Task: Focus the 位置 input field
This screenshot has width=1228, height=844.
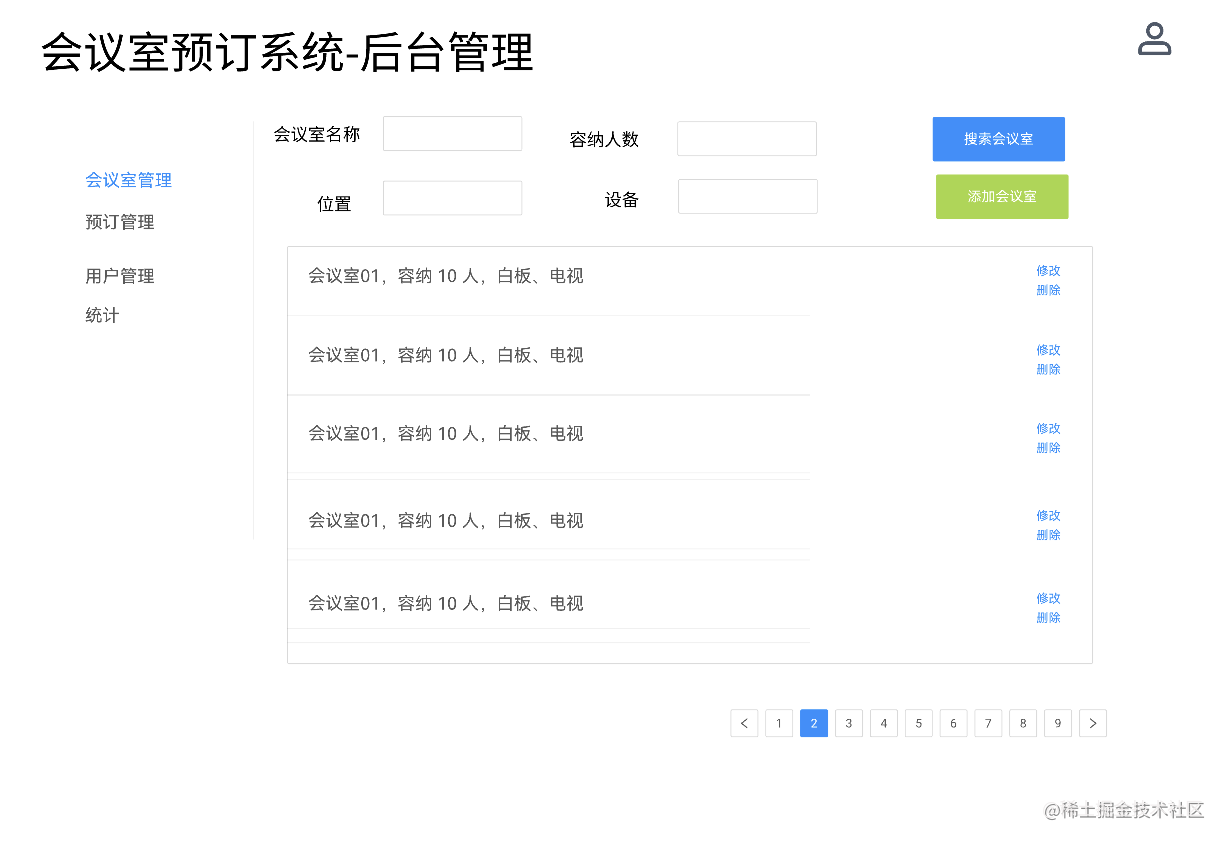Action: (452, 198)
